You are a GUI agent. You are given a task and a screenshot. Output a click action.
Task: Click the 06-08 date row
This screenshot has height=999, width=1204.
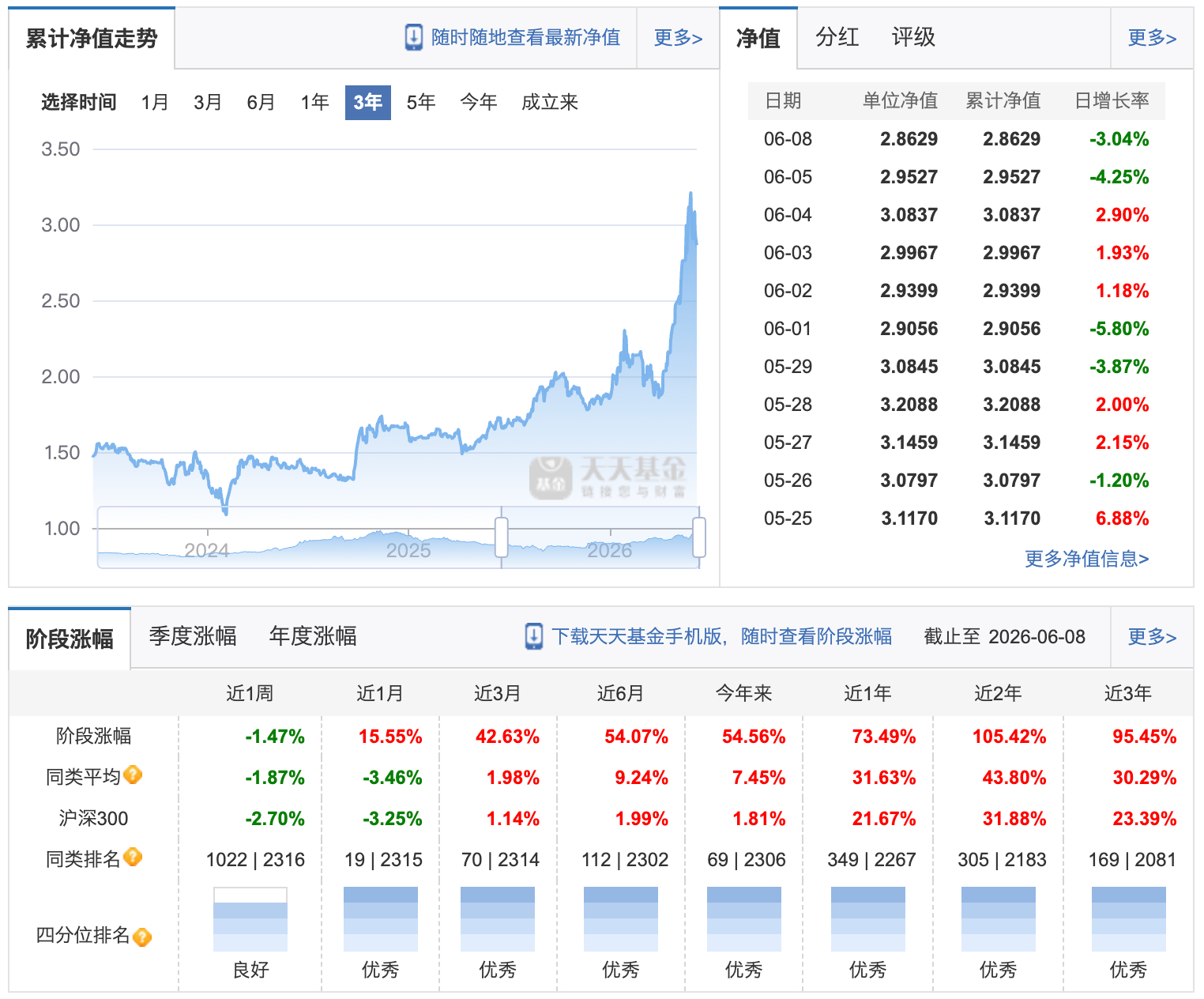point(956,139)
